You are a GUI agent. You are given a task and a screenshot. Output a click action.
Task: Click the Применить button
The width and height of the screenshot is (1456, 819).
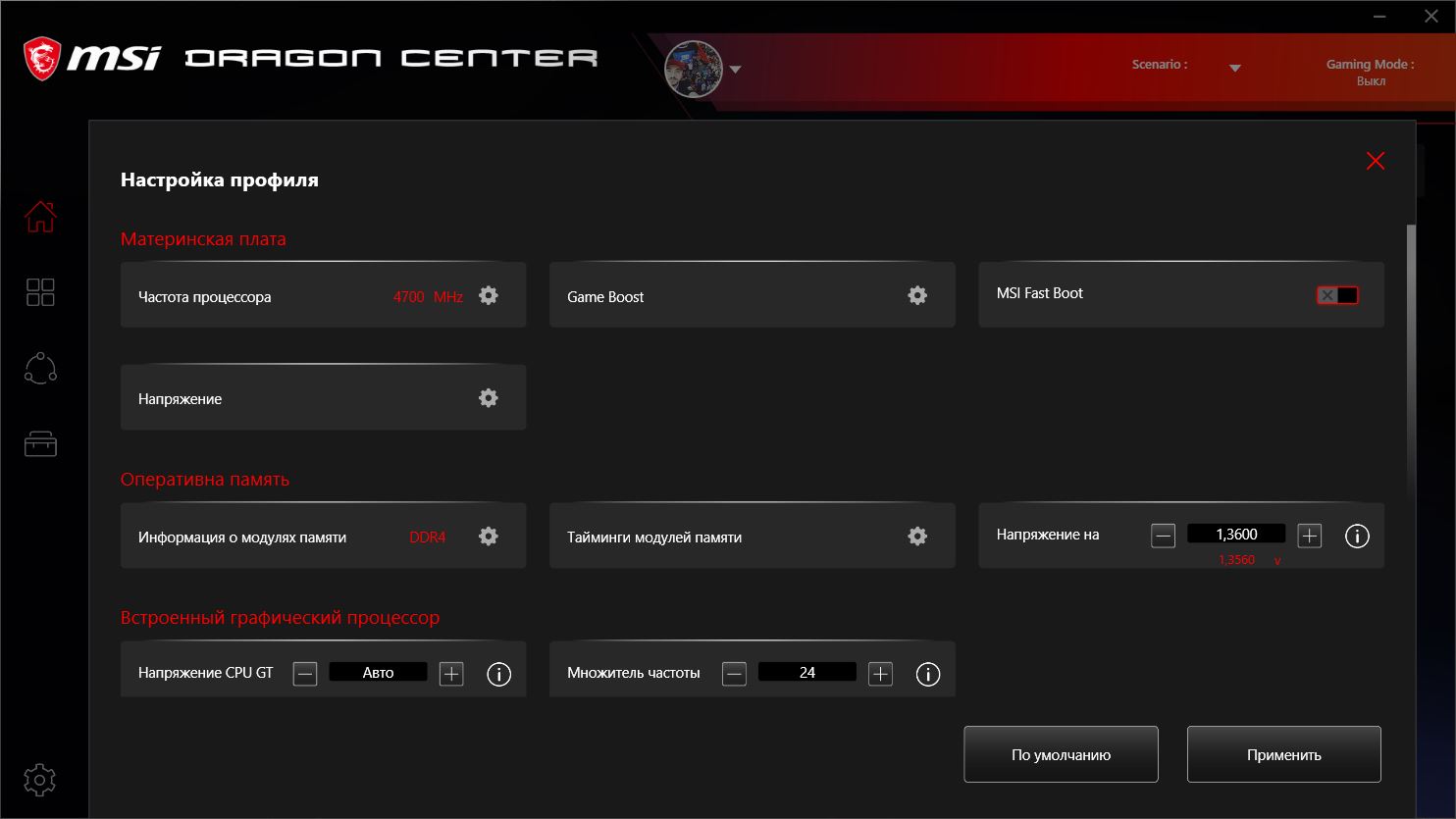[x=1284, y=754]
